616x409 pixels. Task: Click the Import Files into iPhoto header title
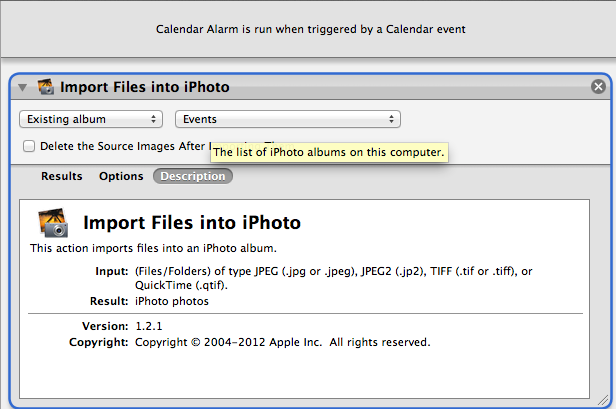(x=145, y=87)
